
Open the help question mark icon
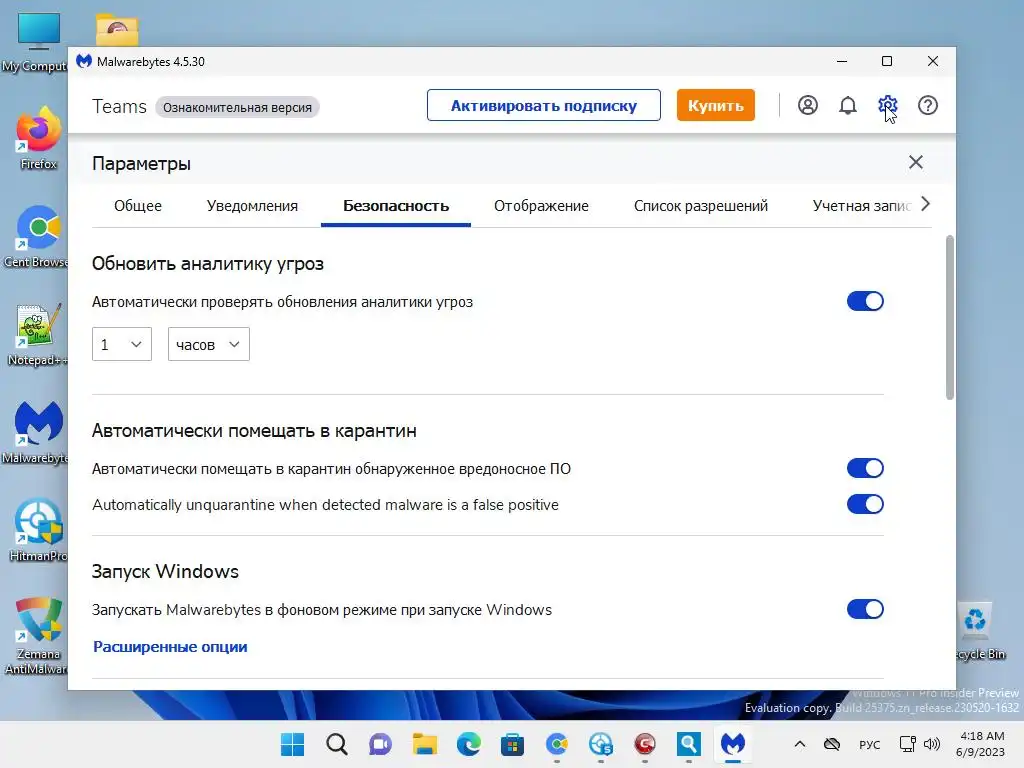click(x=927, y=105)
